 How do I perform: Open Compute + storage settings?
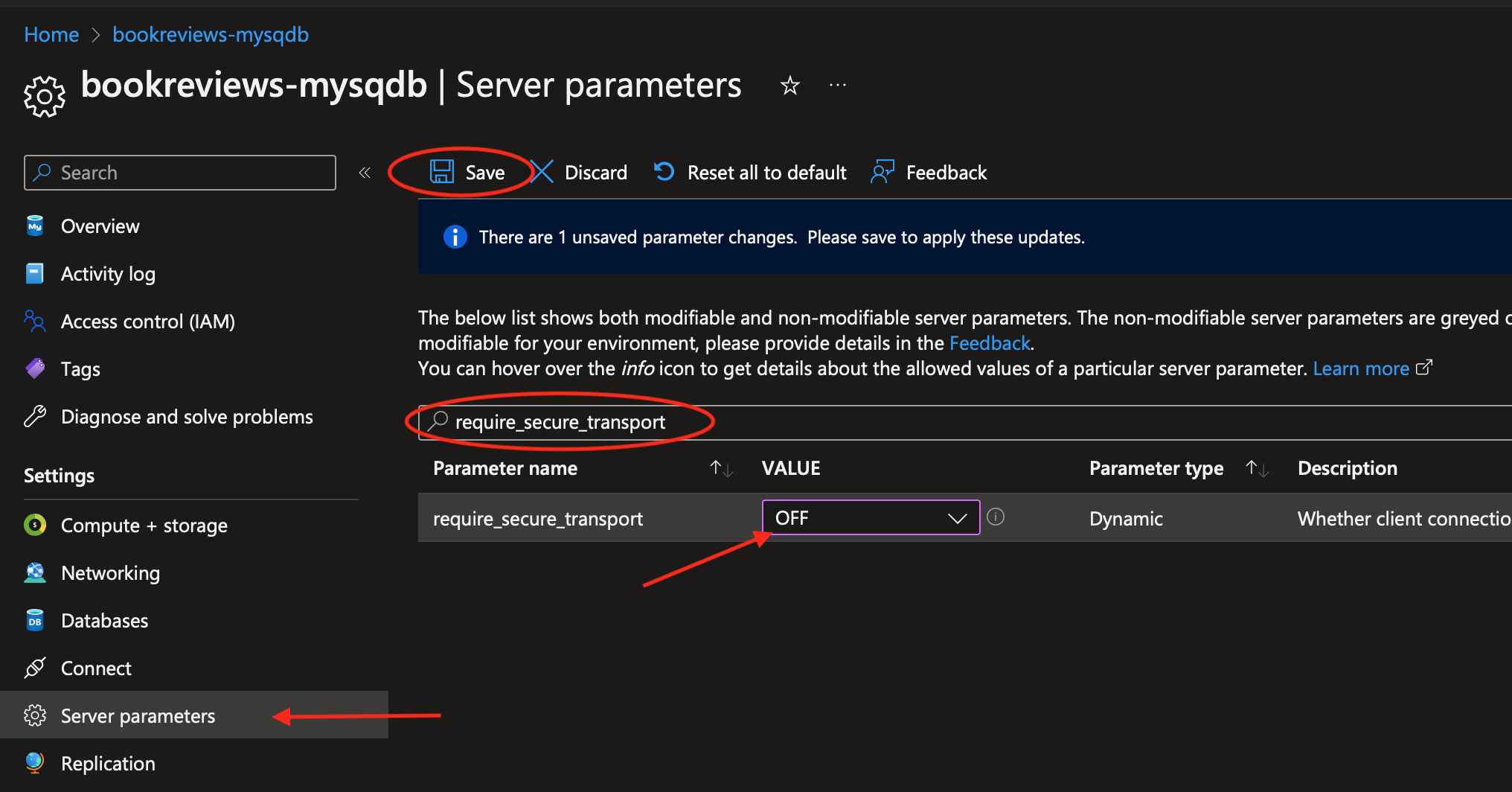point(144,526)
